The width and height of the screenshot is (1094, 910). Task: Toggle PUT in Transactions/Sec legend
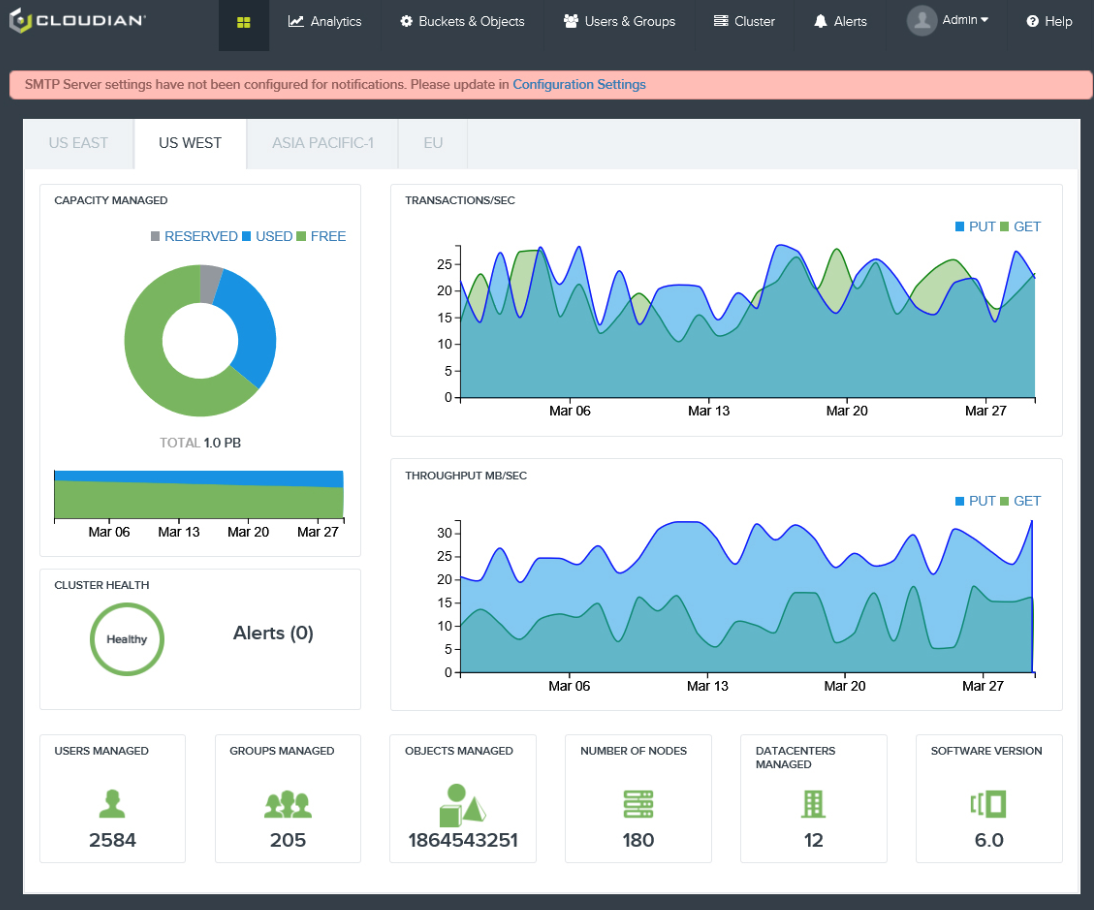point(975,227)
